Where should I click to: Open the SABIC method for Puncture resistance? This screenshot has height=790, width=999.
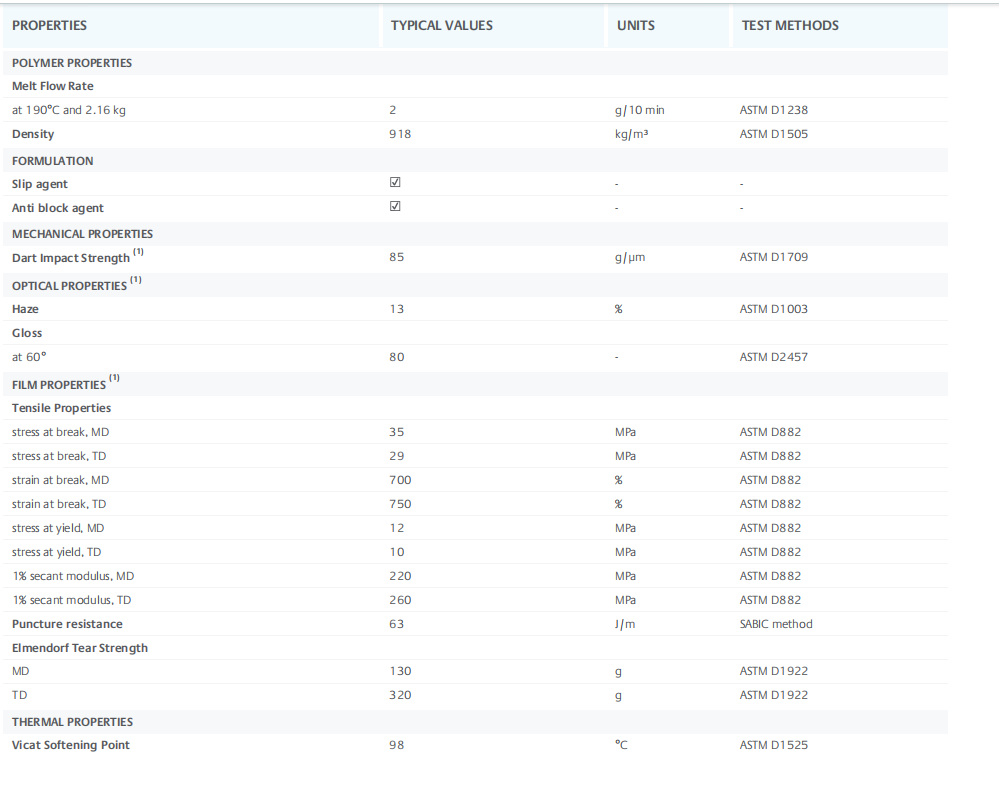click(776, 624)
